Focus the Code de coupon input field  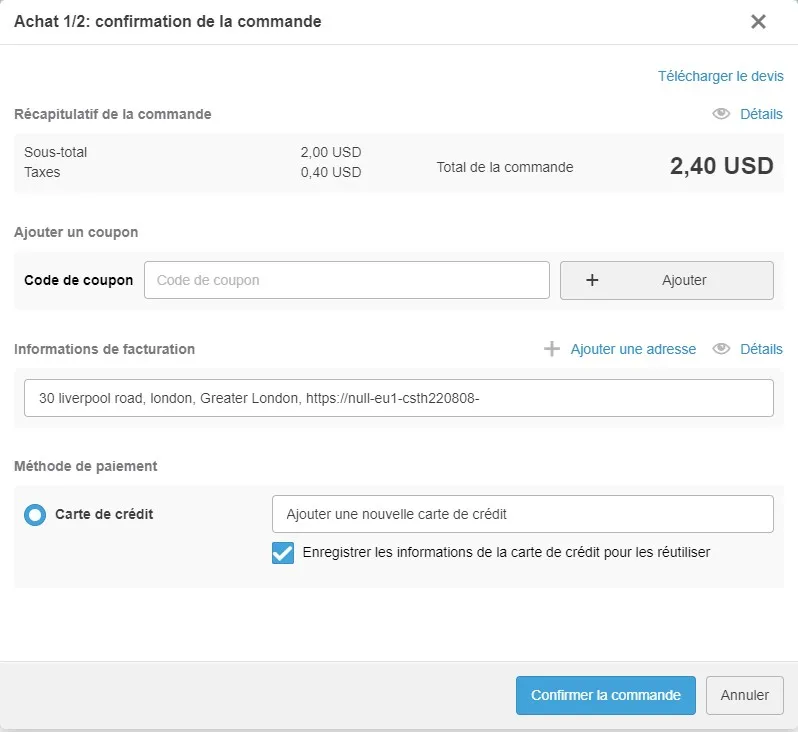coord(346,280)
